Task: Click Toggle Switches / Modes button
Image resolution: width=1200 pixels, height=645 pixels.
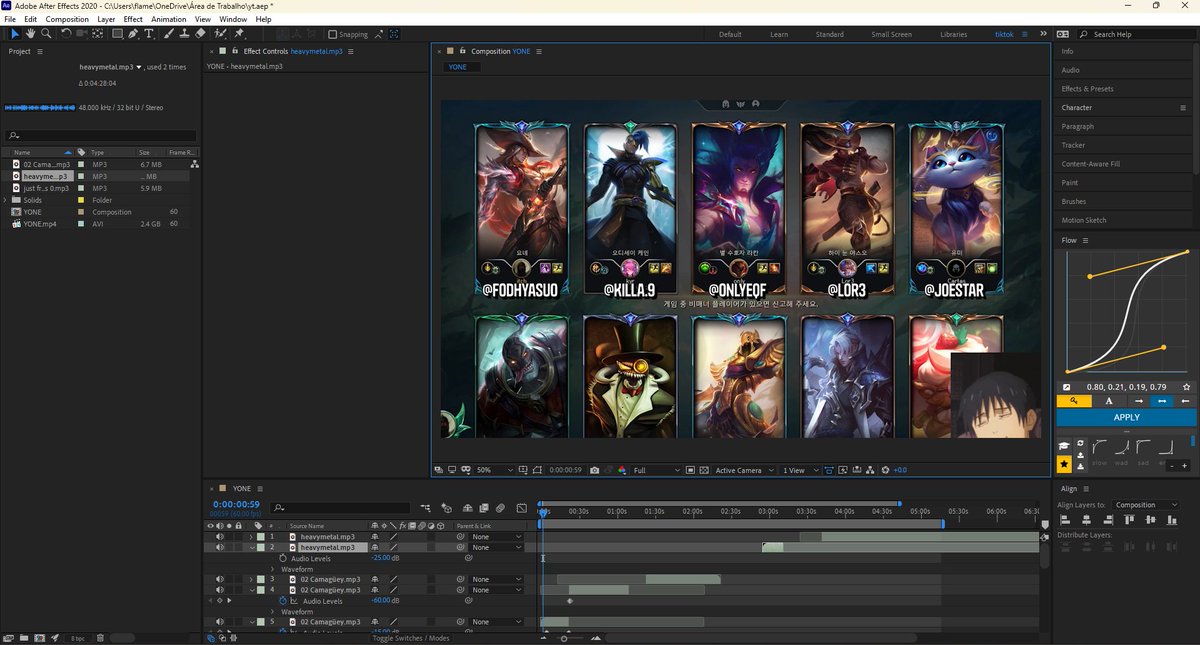Action: [411, 638]
